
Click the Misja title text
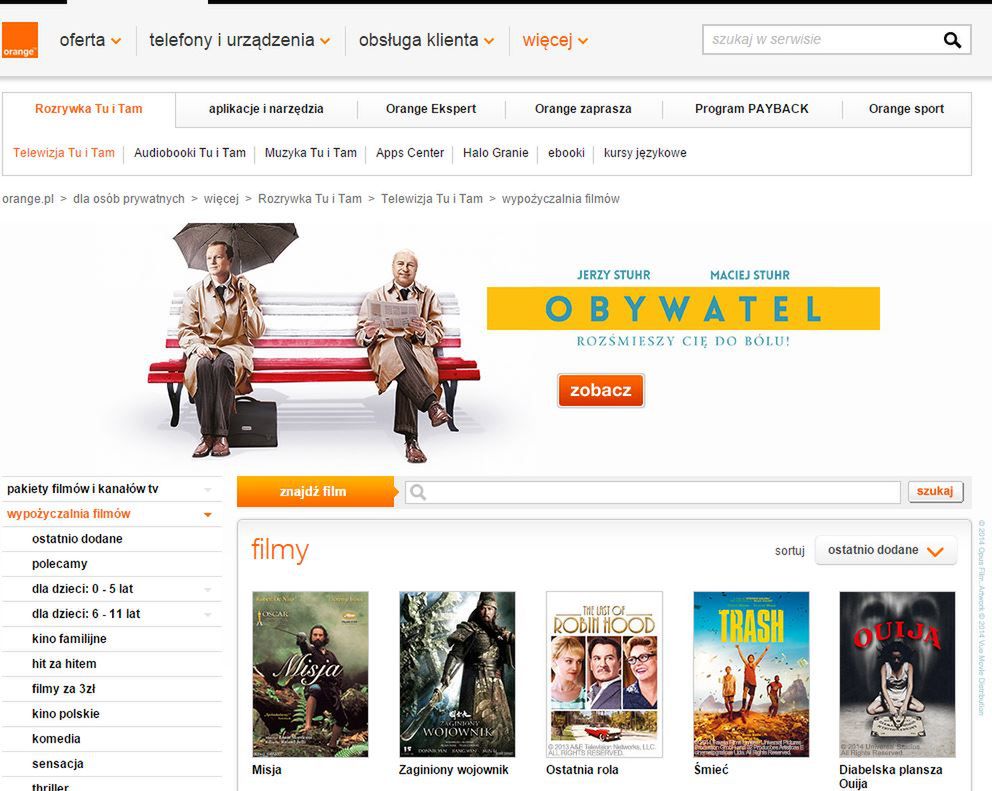click(x=266, y=770)
